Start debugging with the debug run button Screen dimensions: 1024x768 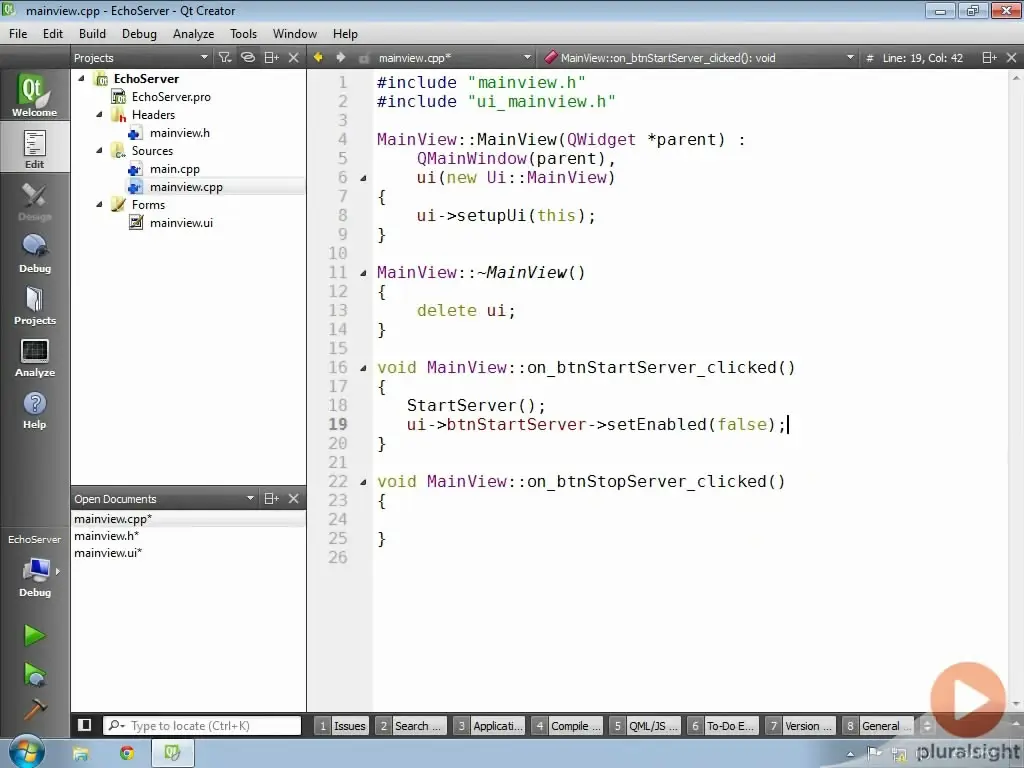[x=34, y=674]
